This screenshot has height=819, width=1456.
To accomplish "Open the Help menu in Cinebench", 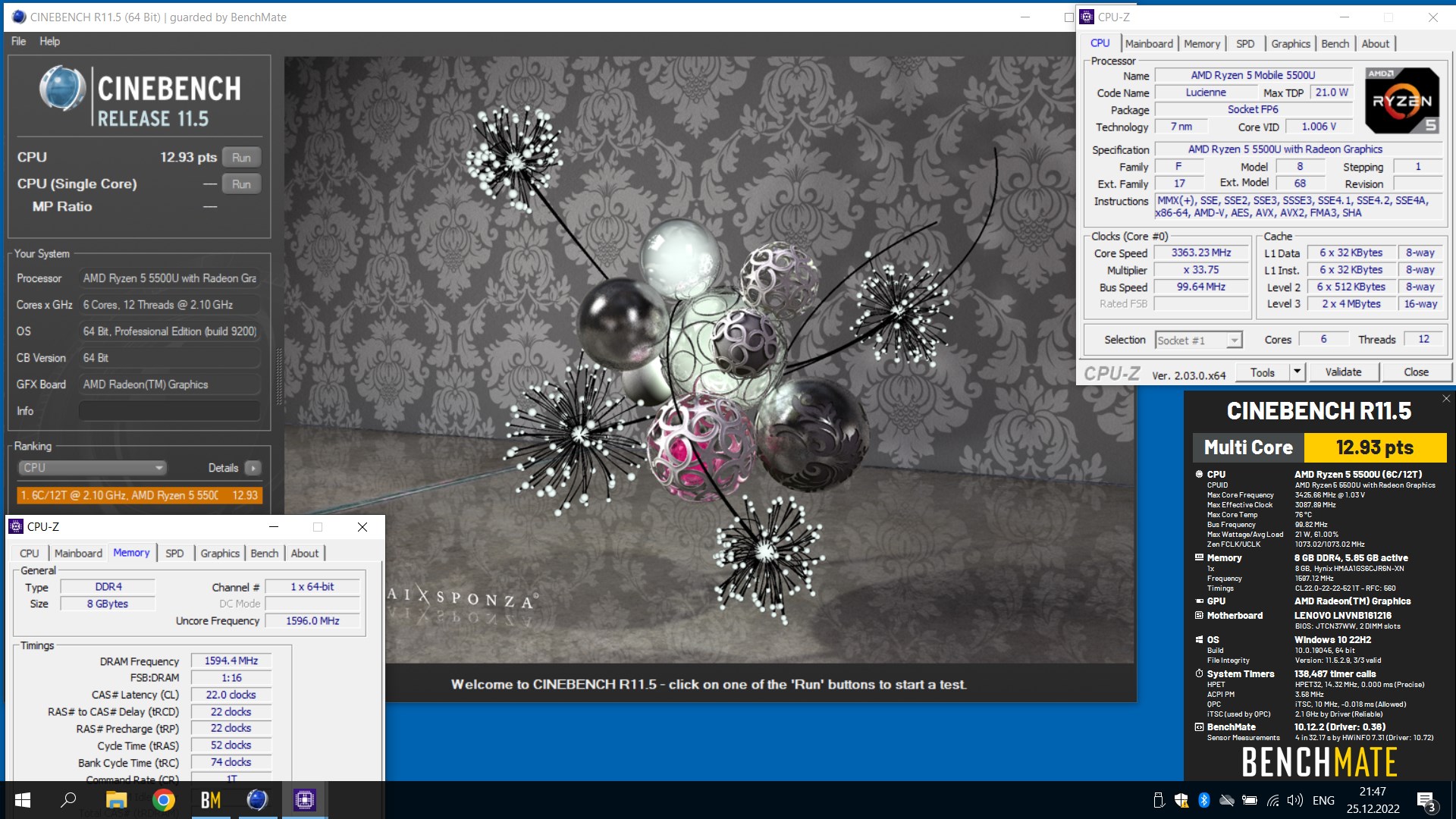I will [49, 41].
